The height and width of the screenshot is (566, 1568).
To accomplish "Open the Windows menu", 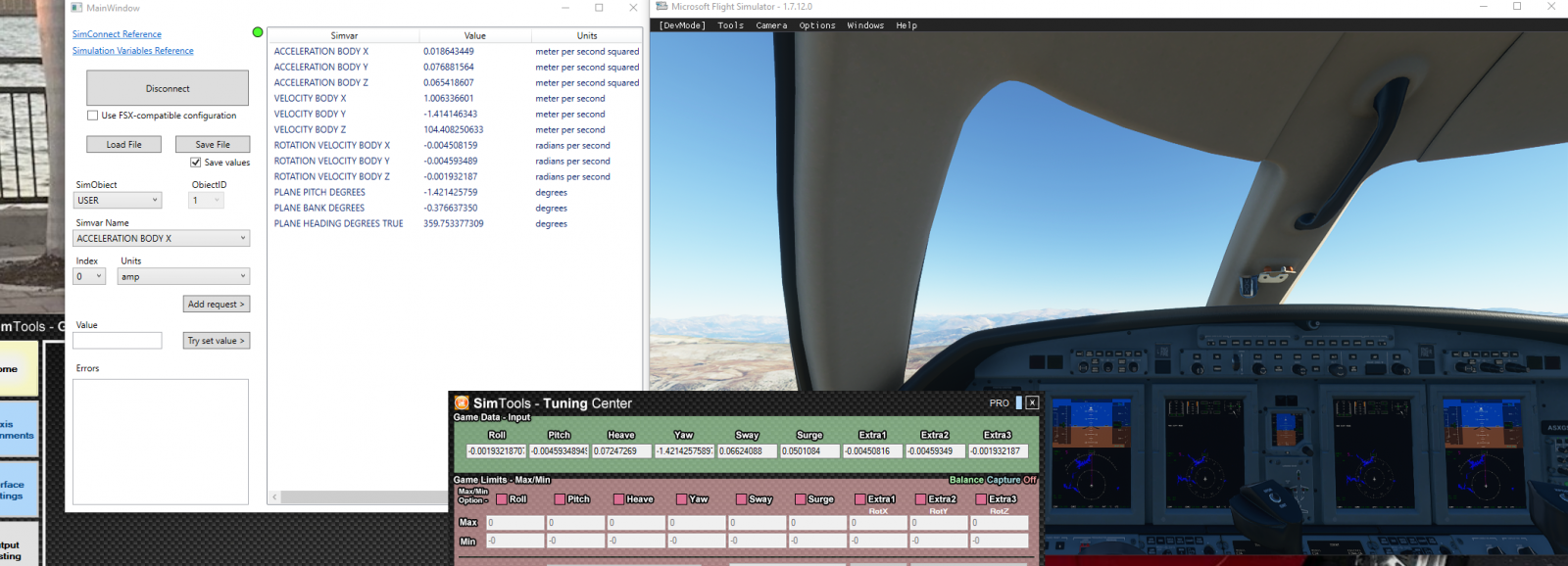I will pos(865,25).
